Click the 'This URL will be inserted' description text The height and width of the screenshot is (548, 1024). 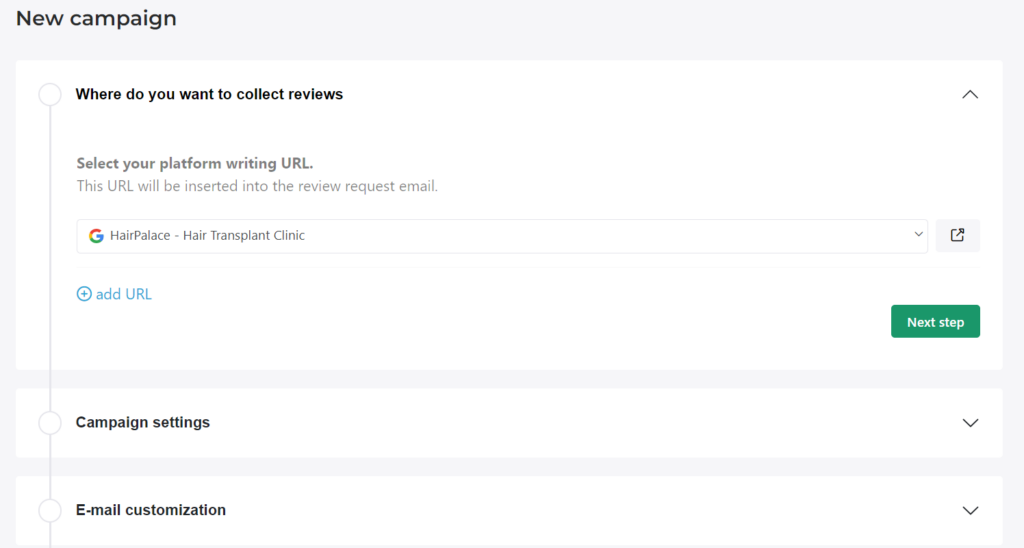257,186
